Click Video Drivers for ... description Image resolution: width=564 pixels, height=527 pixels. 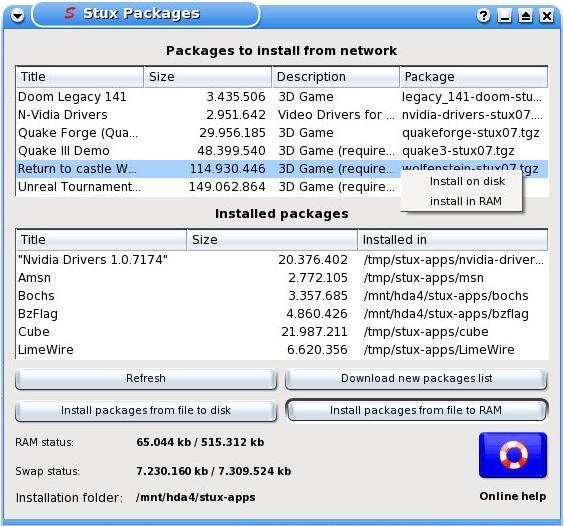click(x=336, y=115)
